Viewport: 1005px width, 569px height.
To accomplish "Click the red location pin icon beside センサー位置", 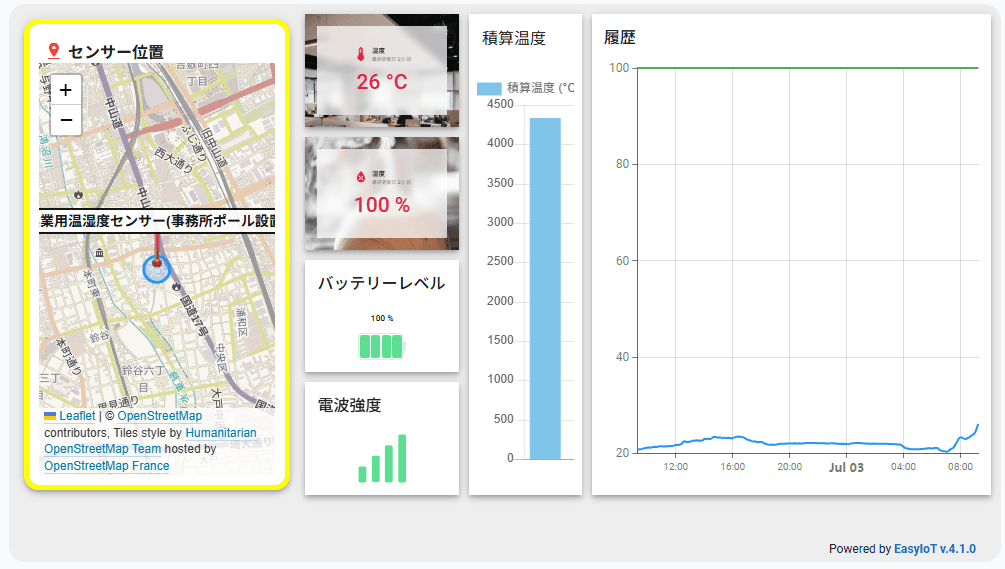I will (x=54, y=51).
